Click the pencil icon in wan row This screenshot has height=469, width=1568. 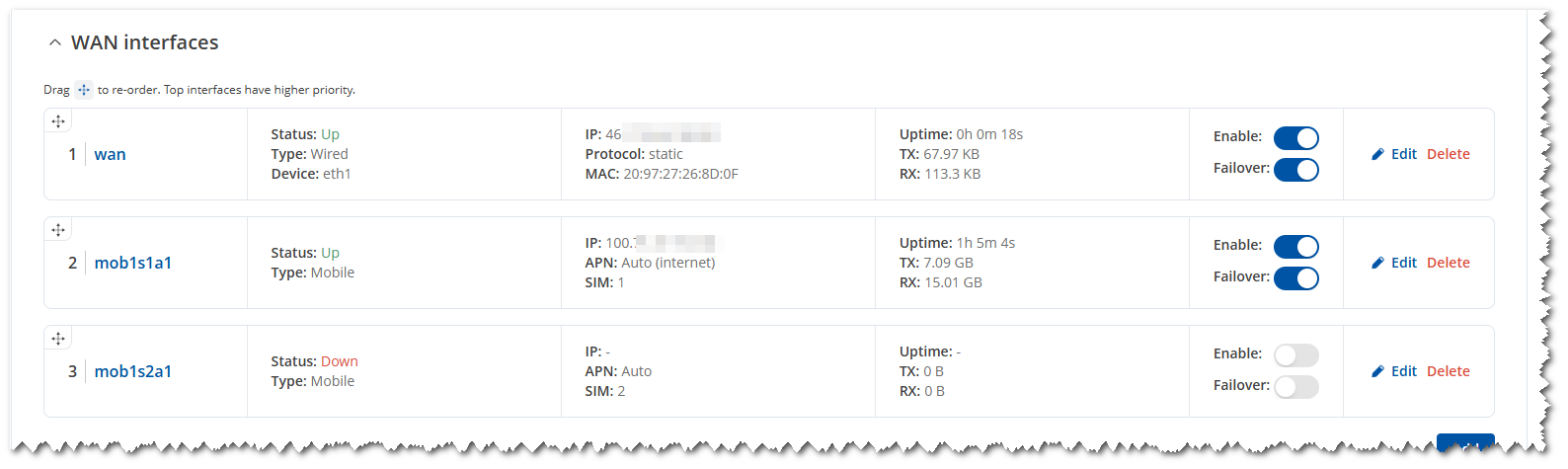pos(1378,154)
